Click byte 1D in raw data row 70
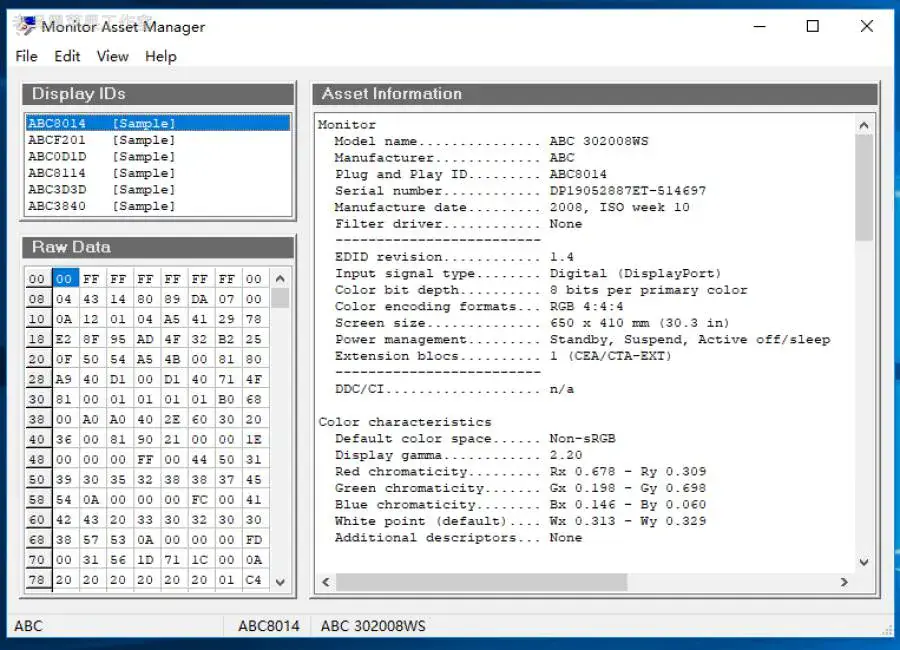The image size is (900, 650). click(145, 560)
